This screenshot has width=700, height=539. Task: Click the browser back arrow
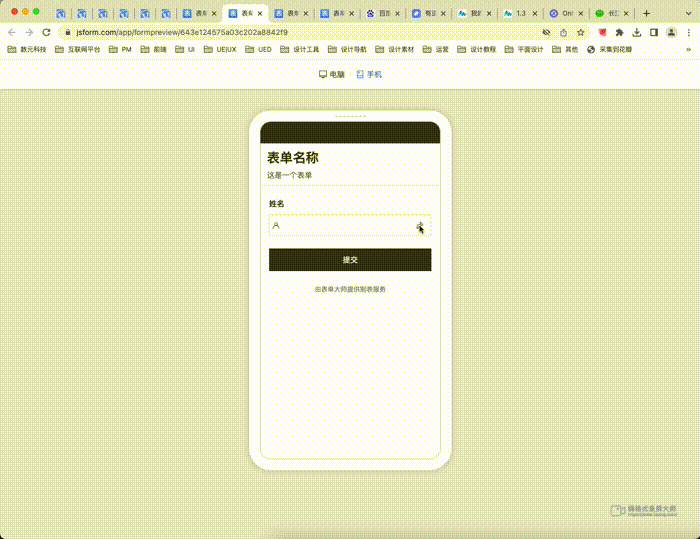pos(12,32)
